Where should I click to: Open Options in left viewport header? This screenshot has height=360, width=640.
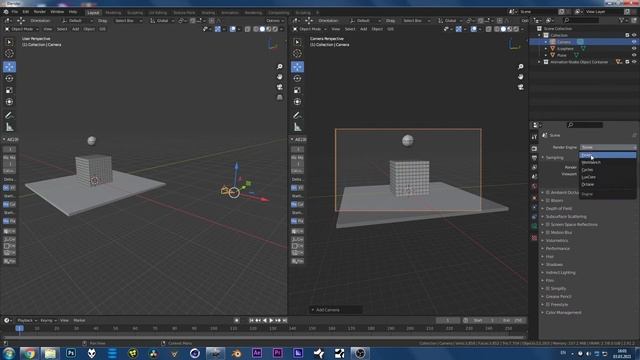point(275,20)
